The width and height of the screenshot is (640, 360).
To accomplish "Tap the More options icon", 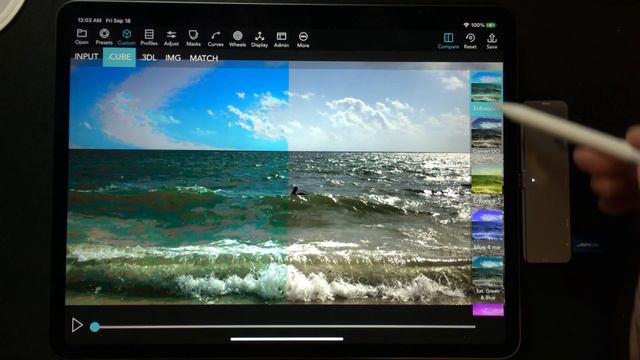I will click(303, 40).
